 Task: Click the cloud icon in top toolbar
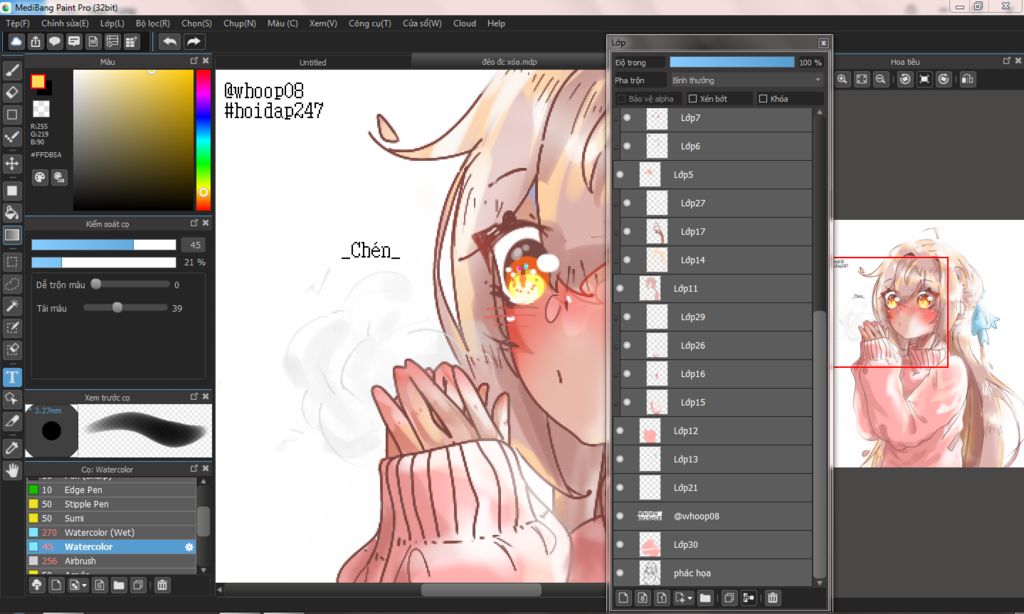click(x=16, y=42)
